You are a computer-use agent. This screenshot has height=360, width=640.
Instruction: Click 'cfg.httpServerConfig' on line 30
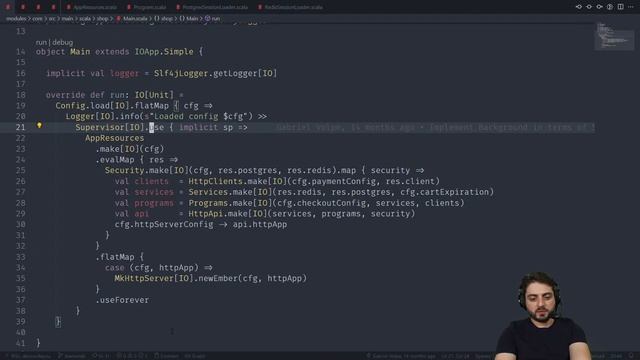pos(164,224)
